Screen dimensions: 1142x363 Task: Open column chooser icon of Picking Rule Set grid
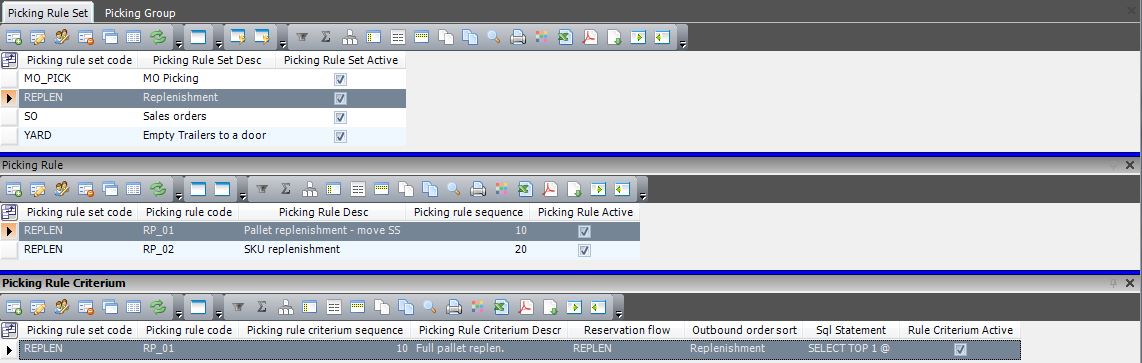pyautogui.click(x=9, y=60)
